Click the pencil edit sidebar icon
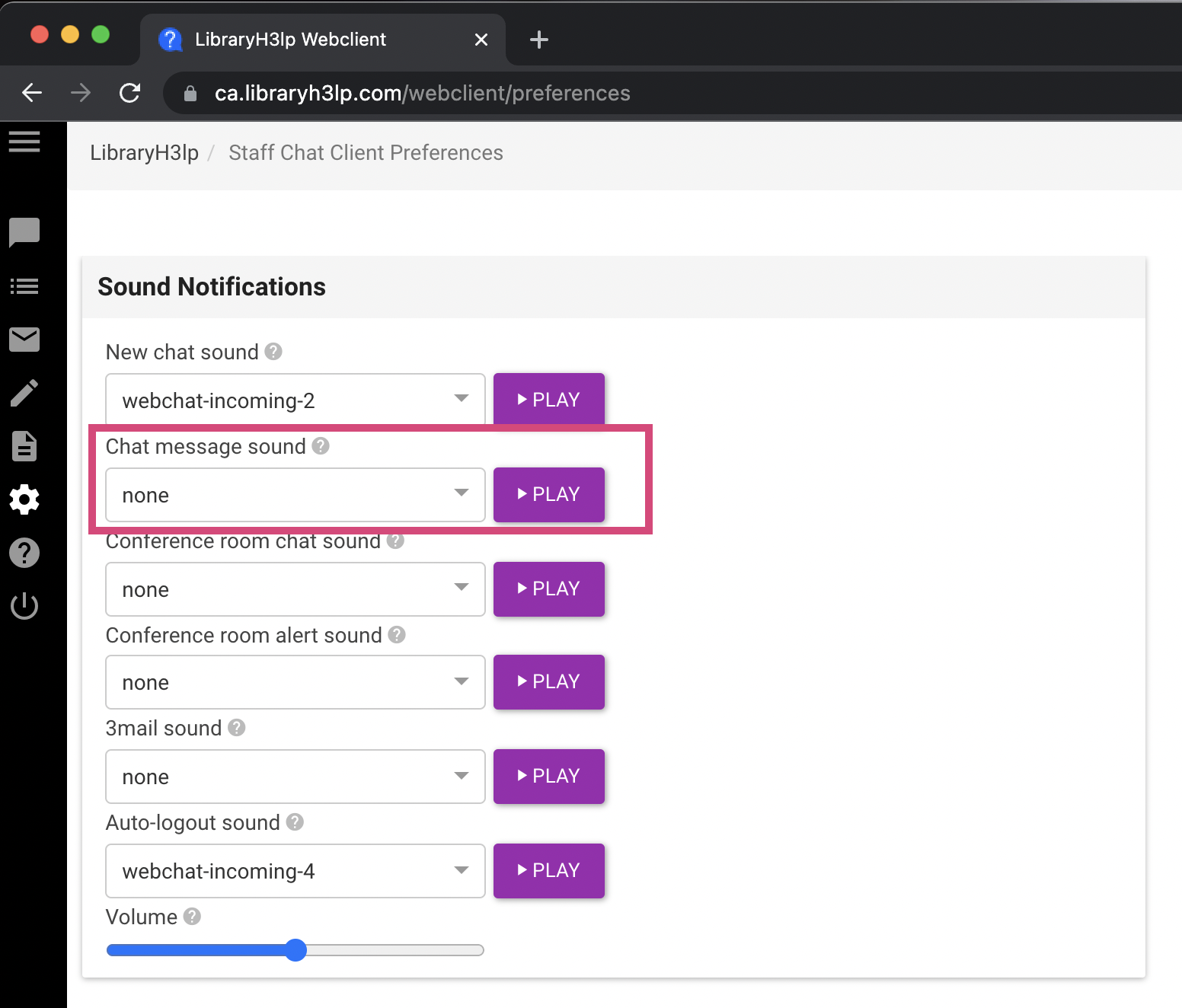1182x1008 pixels. [x=24, y=393]
